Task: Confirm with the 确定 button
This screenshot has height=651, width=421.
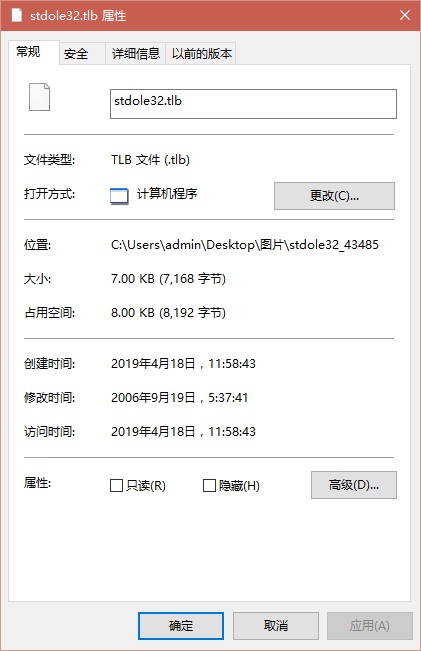Action: [181, 626]
